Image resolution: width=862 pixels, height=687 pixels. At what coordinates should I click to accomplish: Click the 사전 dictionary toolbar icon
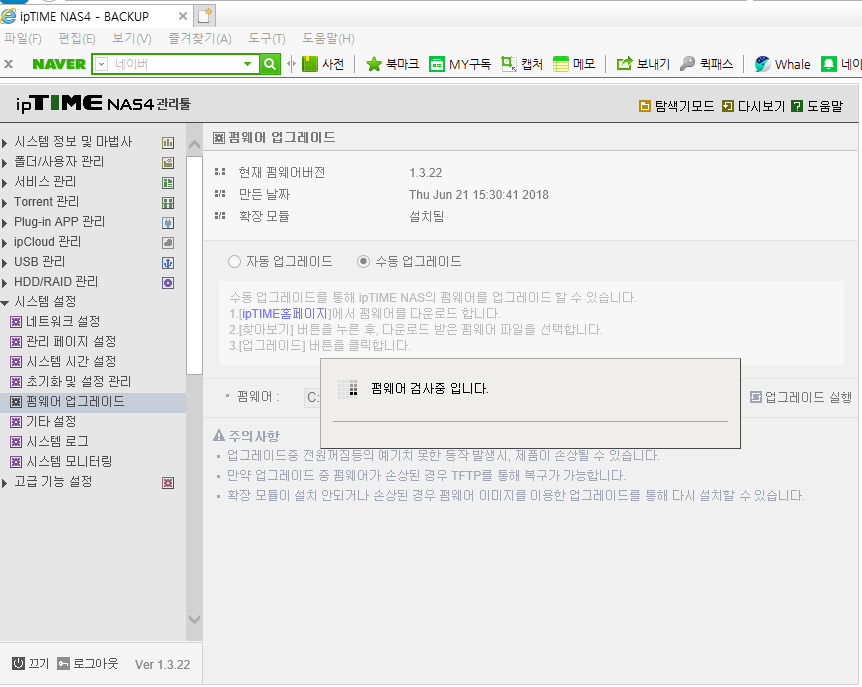[x=310, y=64]
